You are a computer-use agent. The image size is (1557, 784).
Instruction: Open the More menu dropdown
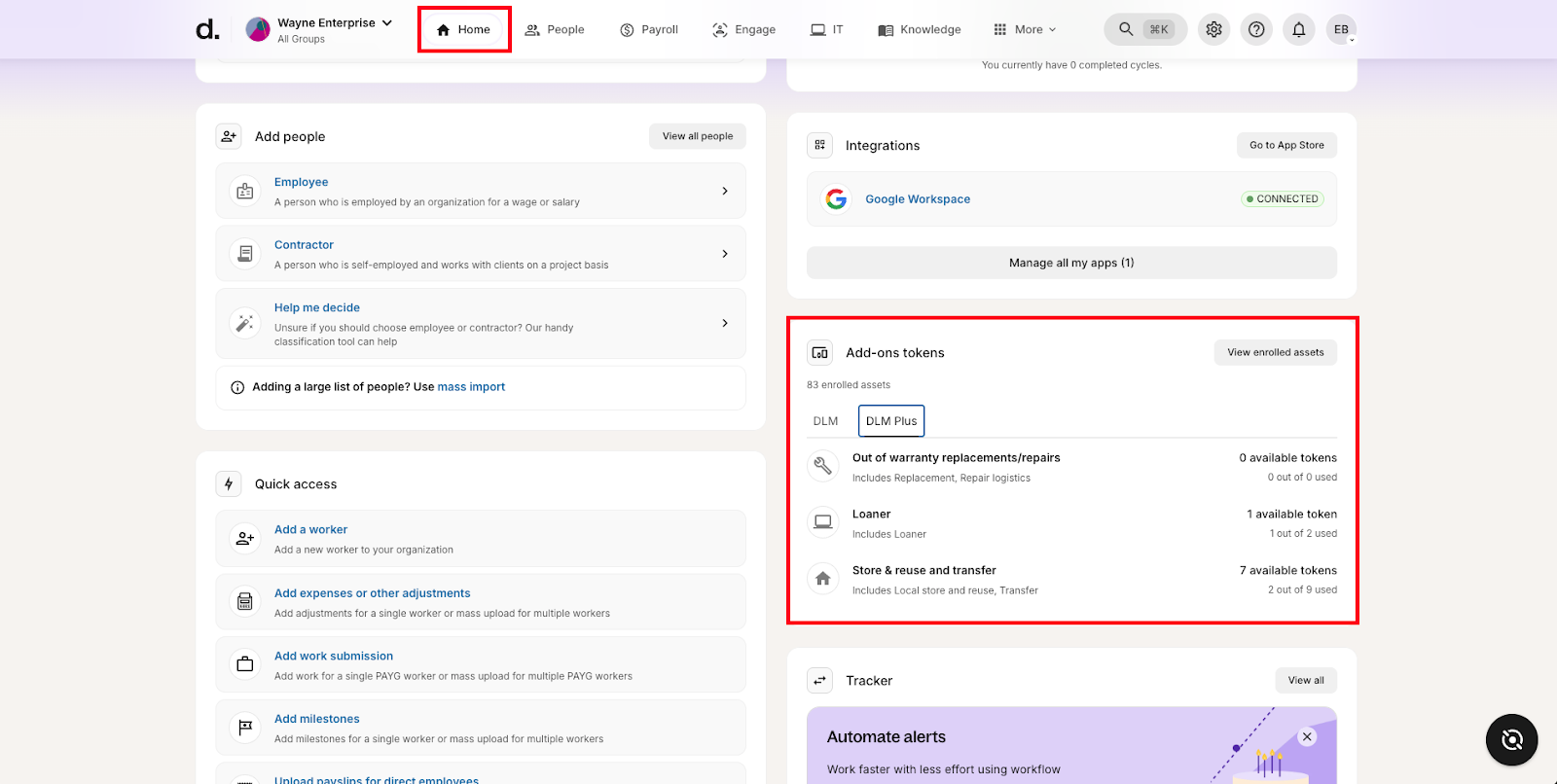pos(1025,29)
